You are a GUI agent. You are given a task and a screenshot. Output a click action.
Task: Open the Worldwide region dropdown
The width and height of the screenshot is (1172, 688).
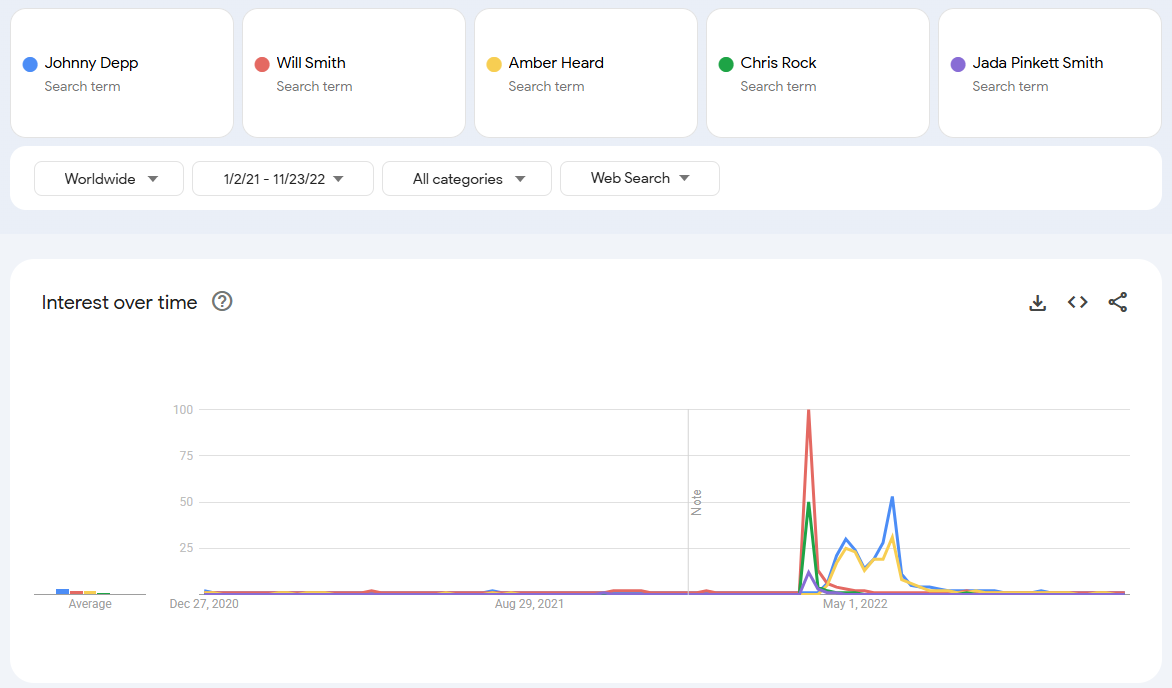tap(108, 178)
